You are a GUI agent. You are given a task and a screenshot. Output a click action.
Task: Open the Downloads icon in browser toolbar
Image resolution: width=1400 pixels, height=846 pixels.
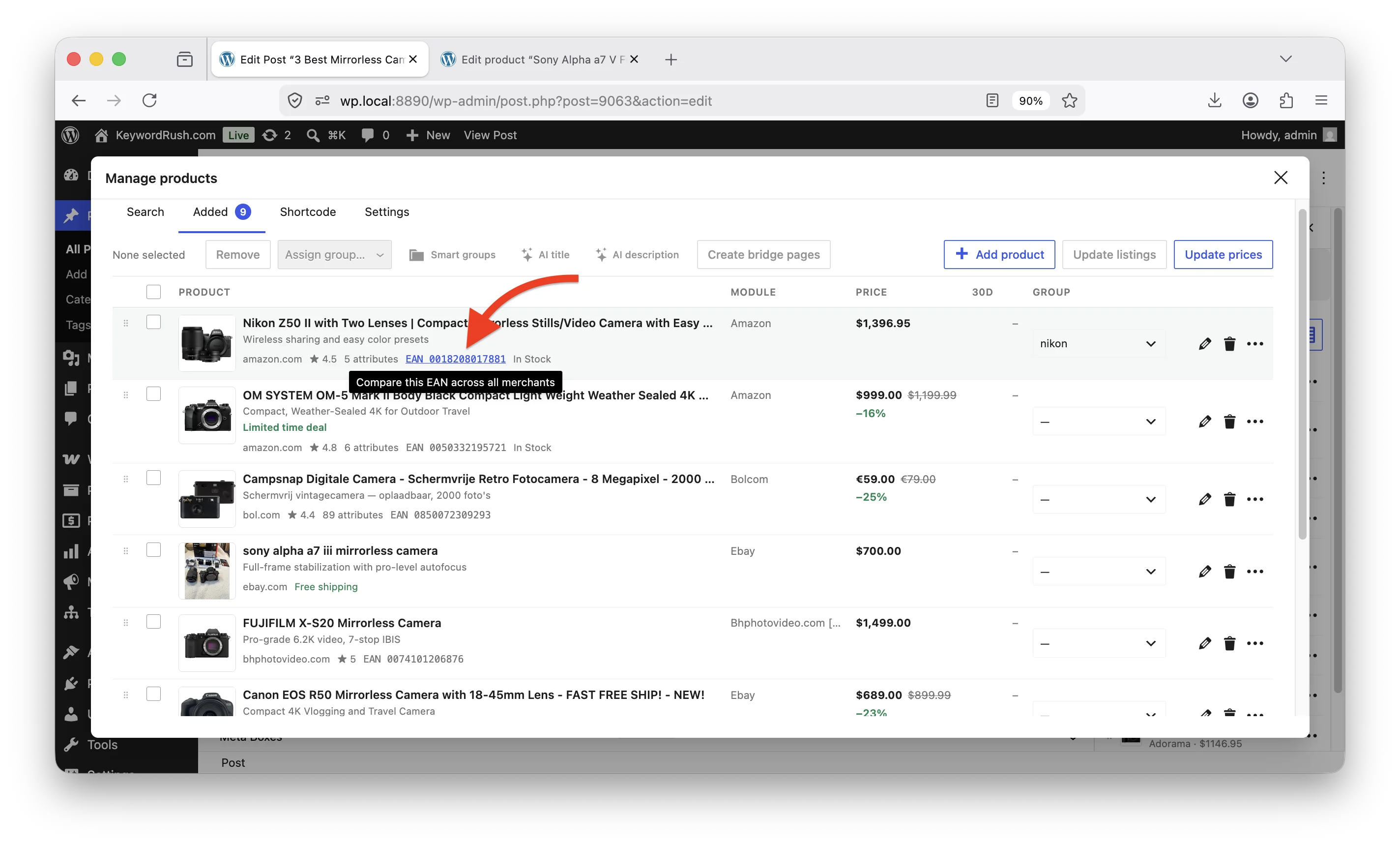click(x=1214, y=101)
